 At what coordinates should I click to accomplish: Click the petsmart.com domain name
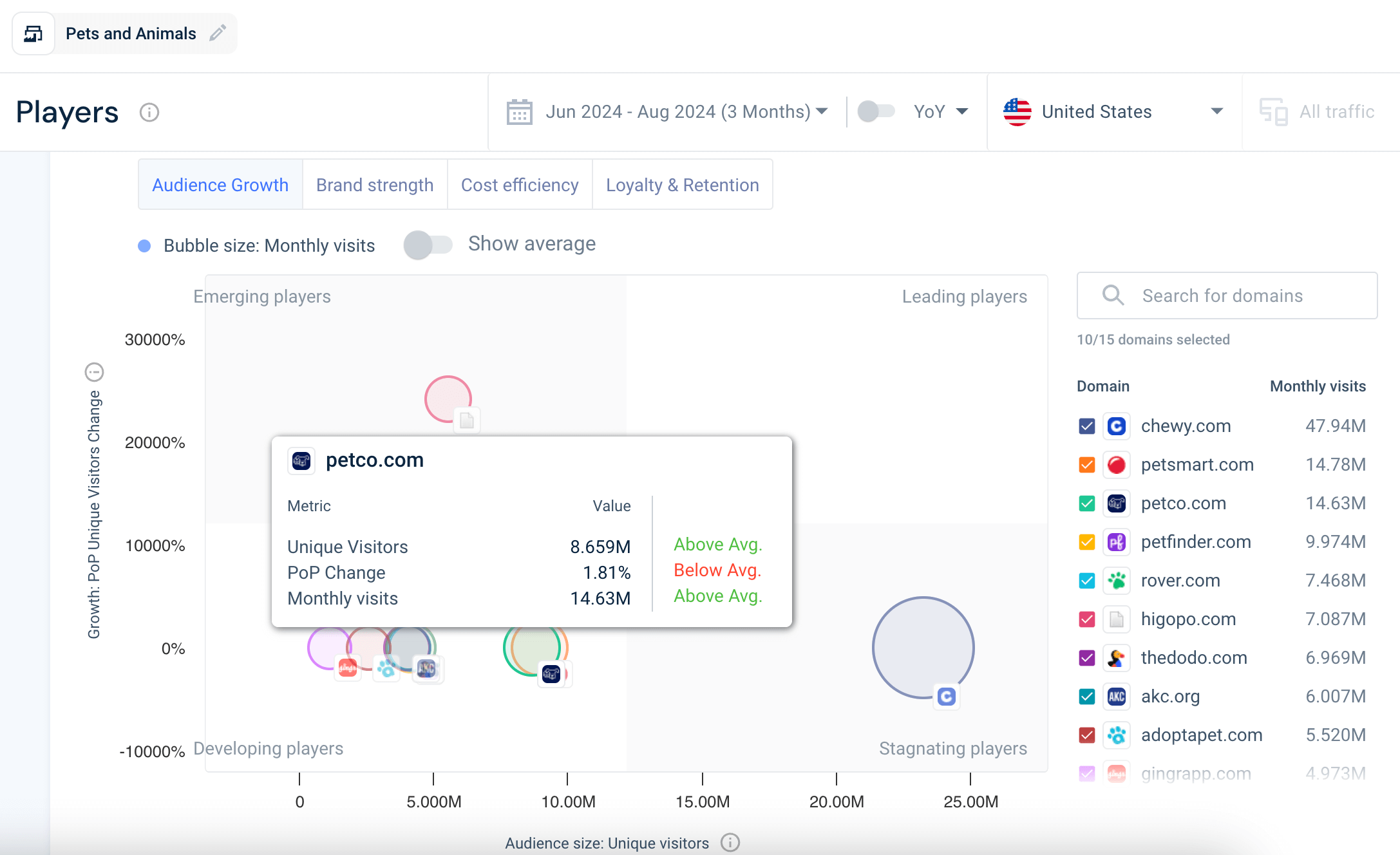point(1197,465)
